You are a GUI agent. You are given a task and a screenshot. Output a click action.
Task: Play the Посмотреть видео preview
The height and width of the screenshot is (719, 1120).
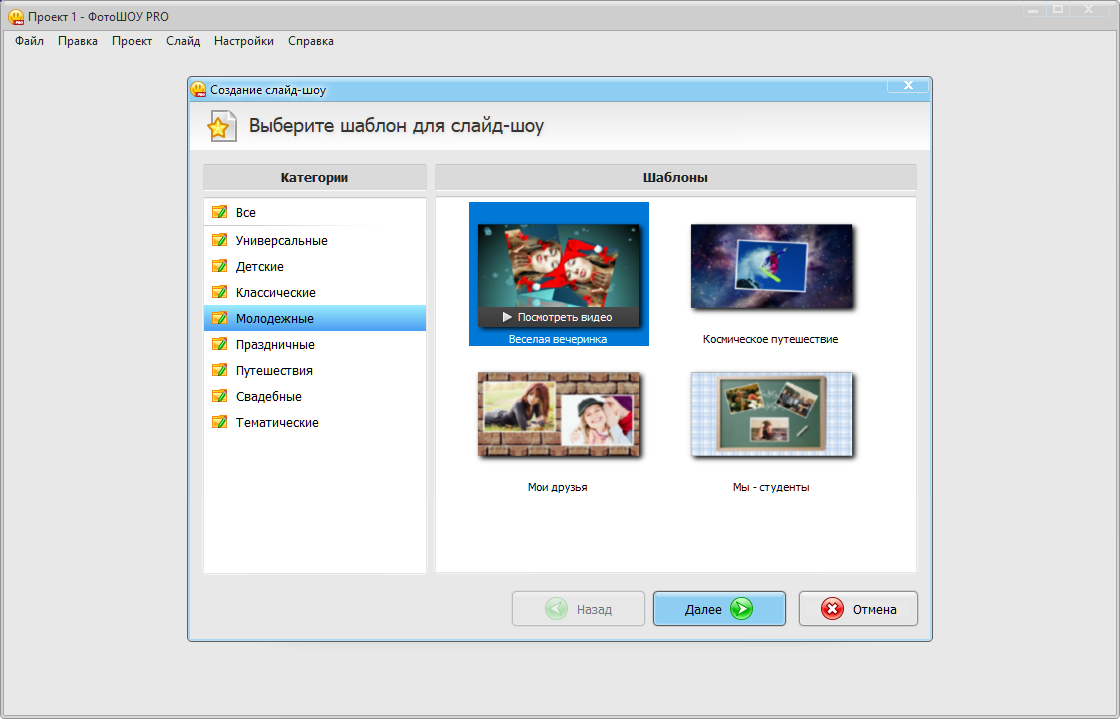click(558, 317)
